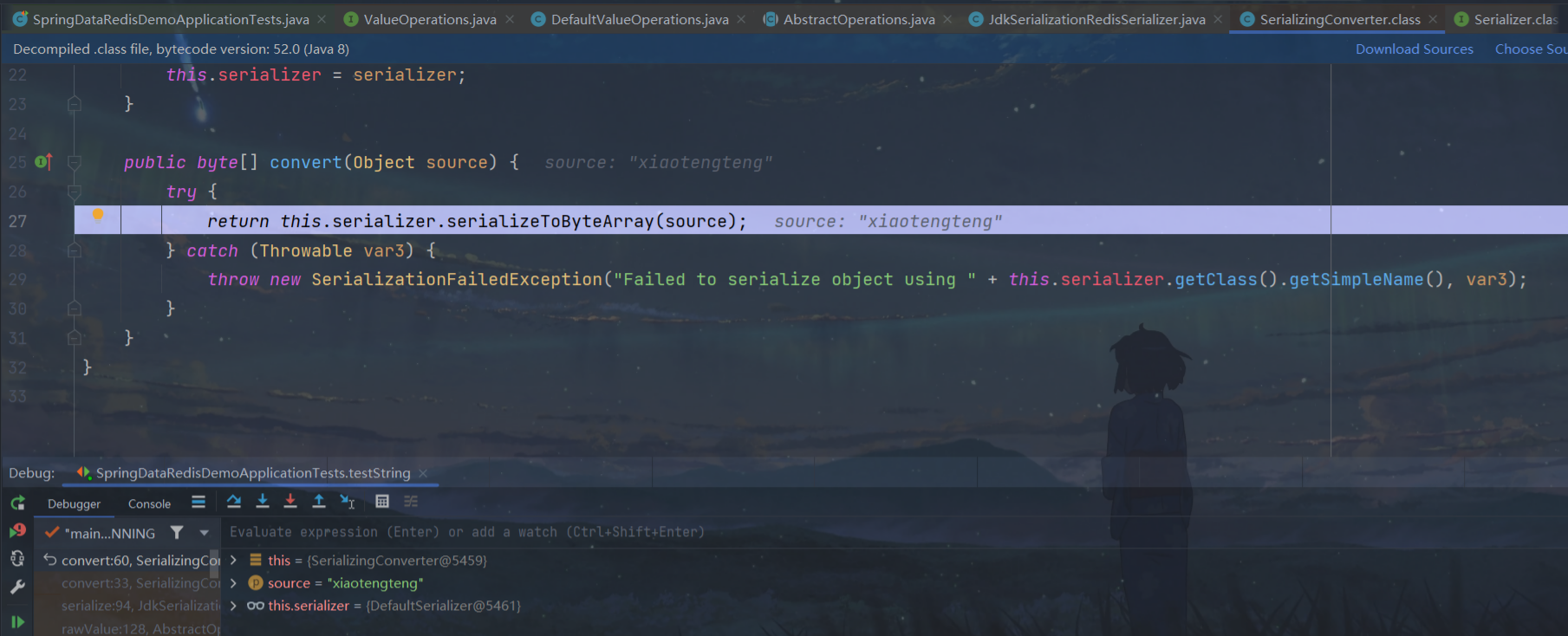Click Show Execution Point icon
This screenshot has width=1568, height=636.
point(198,502)
